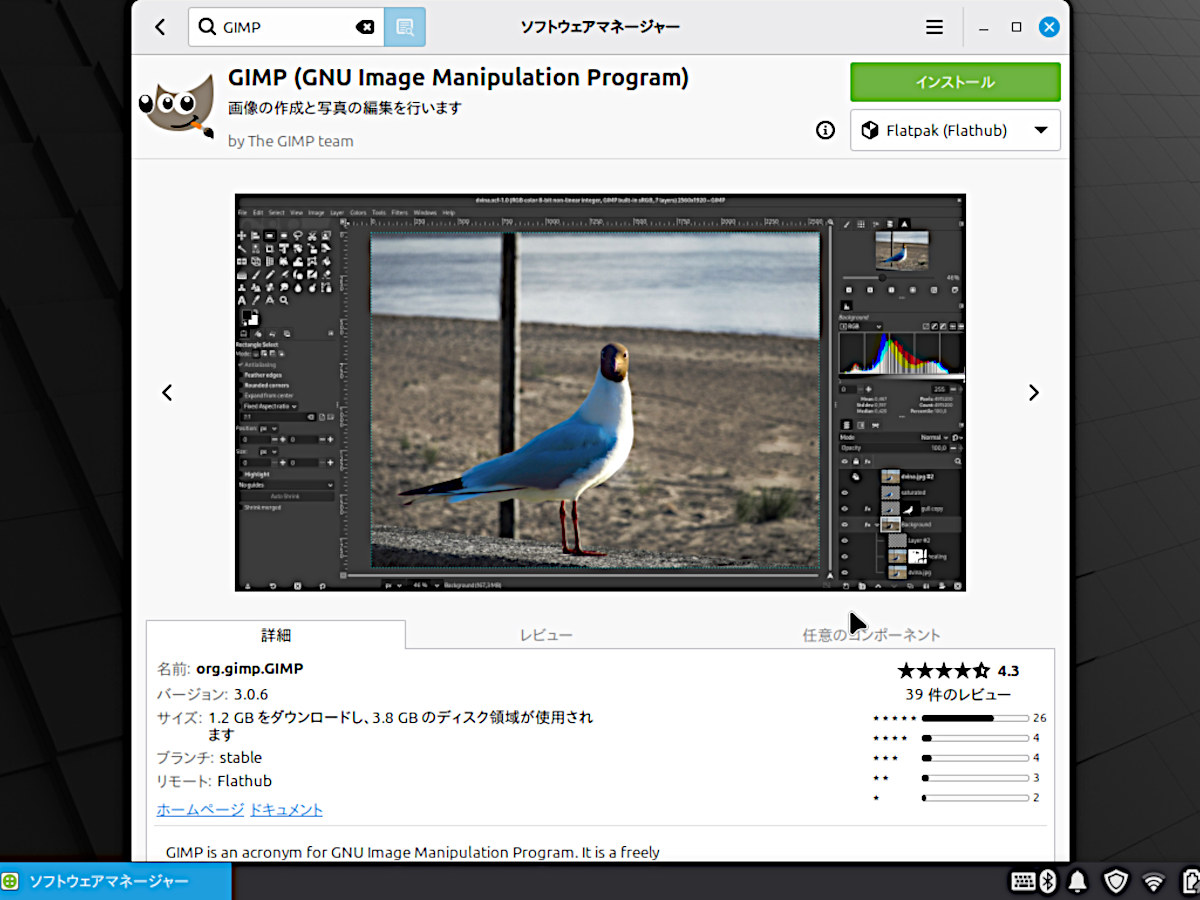
Task: Expand the Flatpak (Flathub) source dropdown
Action: 954,130
